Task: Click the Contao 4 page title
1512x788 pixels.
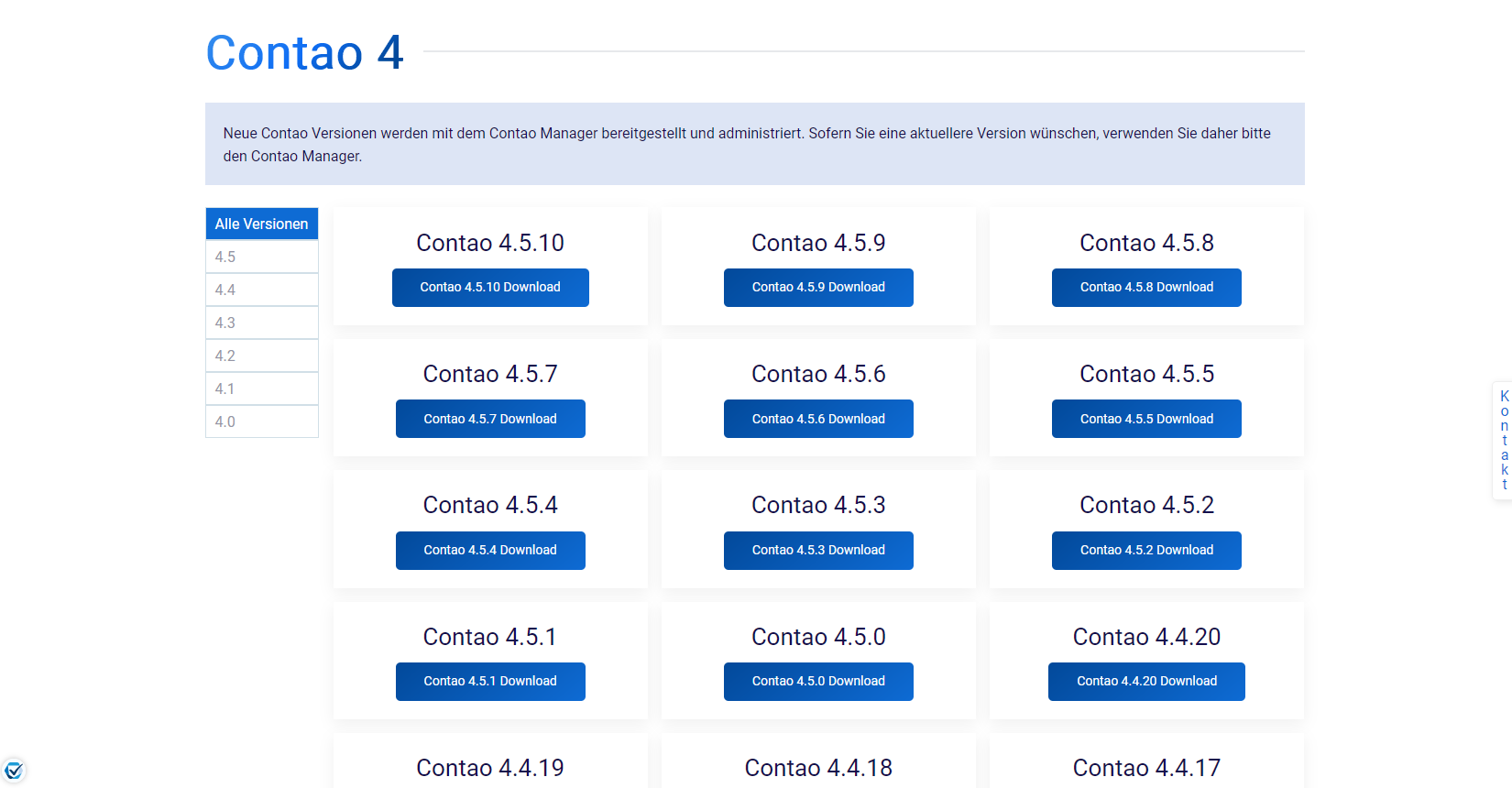Action: tap(304, 52)
